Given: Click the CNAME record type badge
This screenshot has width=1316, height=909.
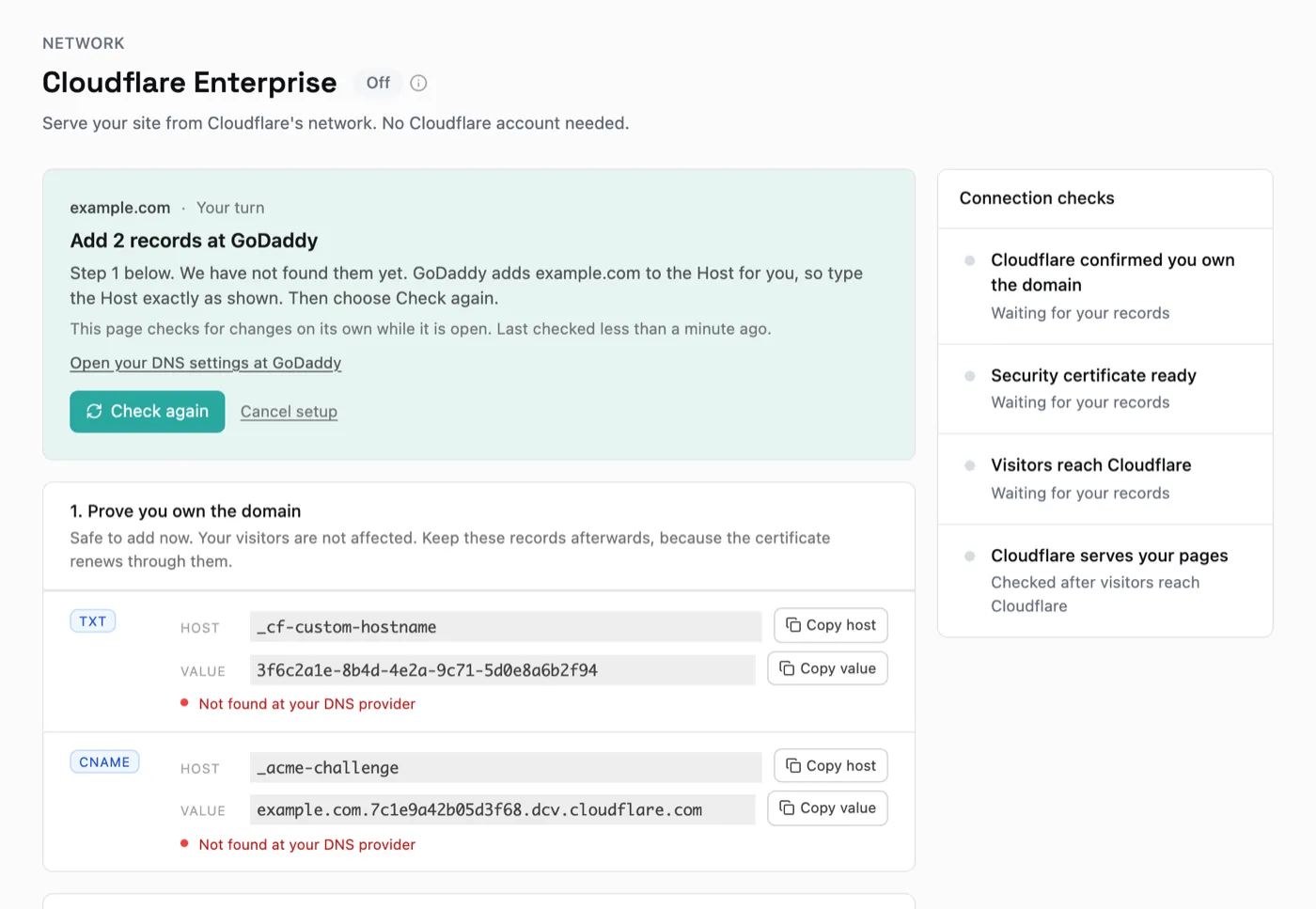Looking at the screenshot, I should pyautogui.click(x=104, y=762).
